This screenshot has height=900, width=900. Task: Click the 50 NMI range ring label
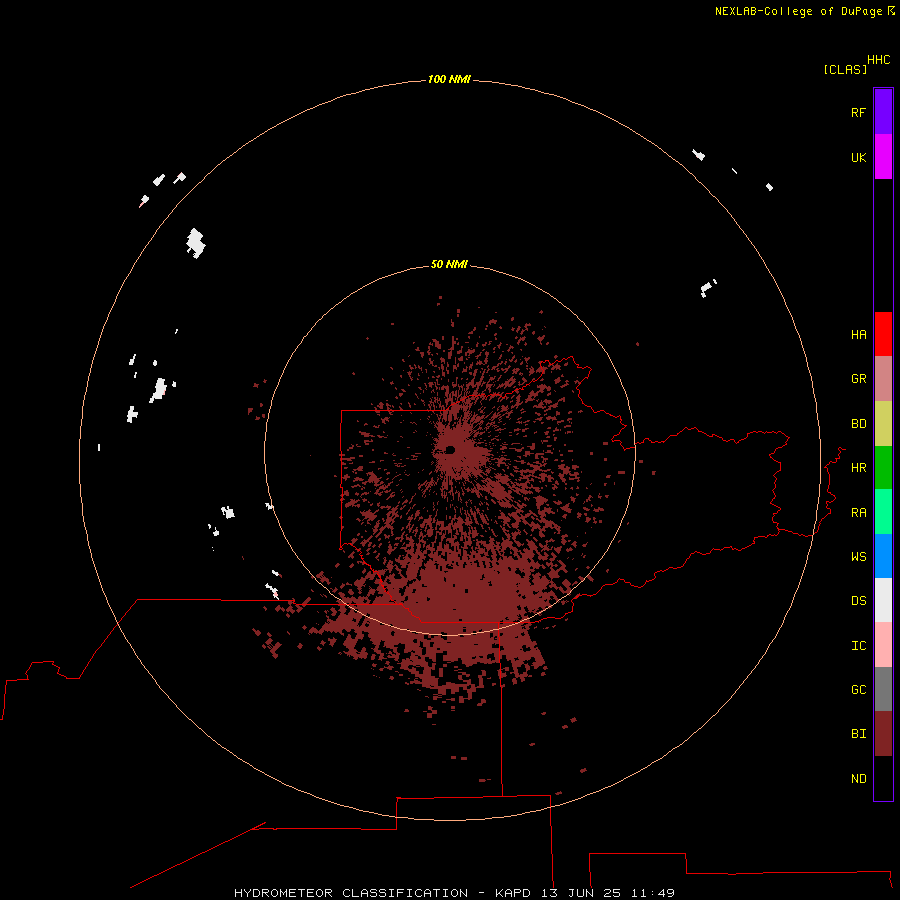[449, 264]
